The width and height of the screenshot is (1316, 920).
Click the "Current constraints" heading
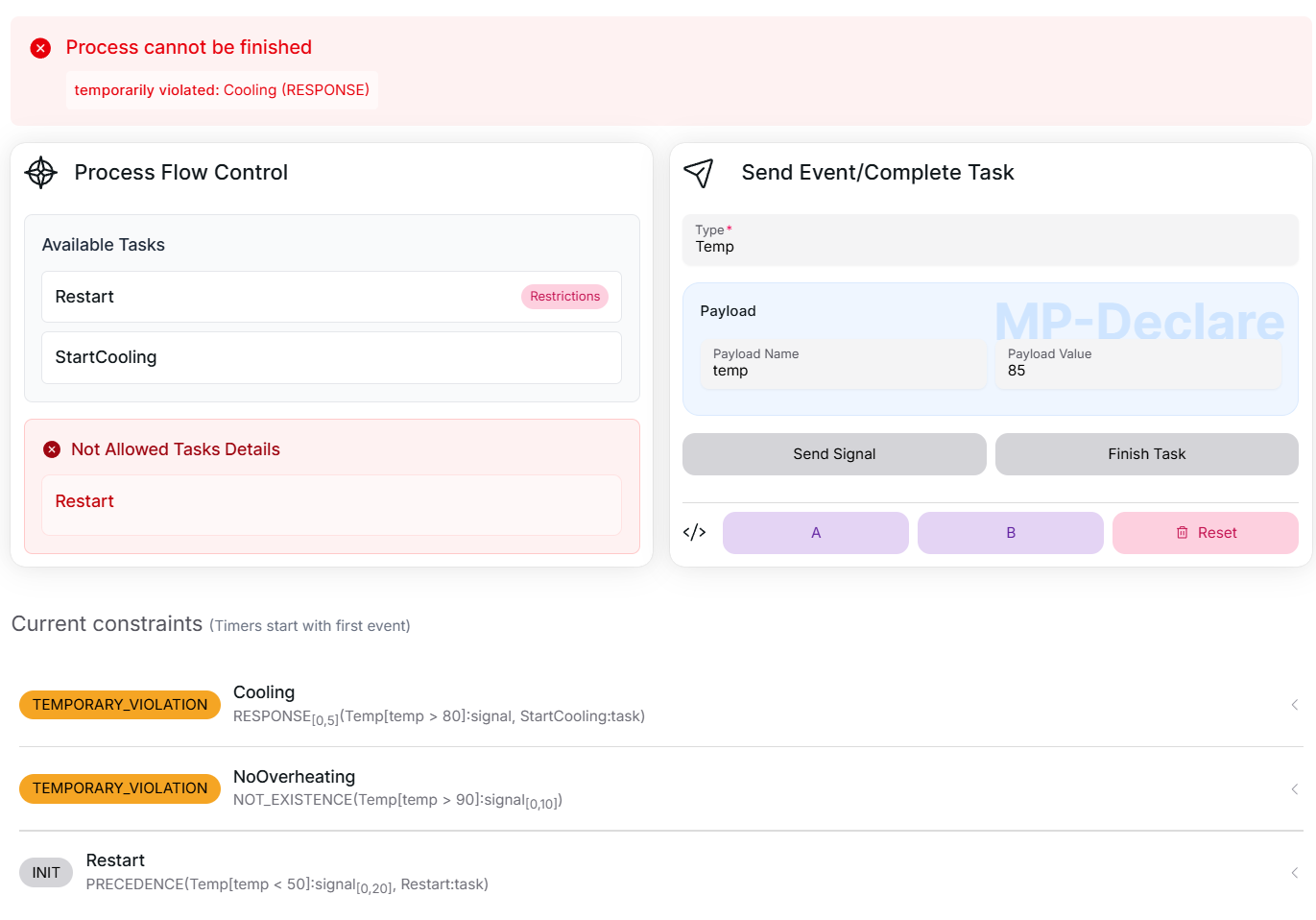pyautogui.click(x=107, y=624)
